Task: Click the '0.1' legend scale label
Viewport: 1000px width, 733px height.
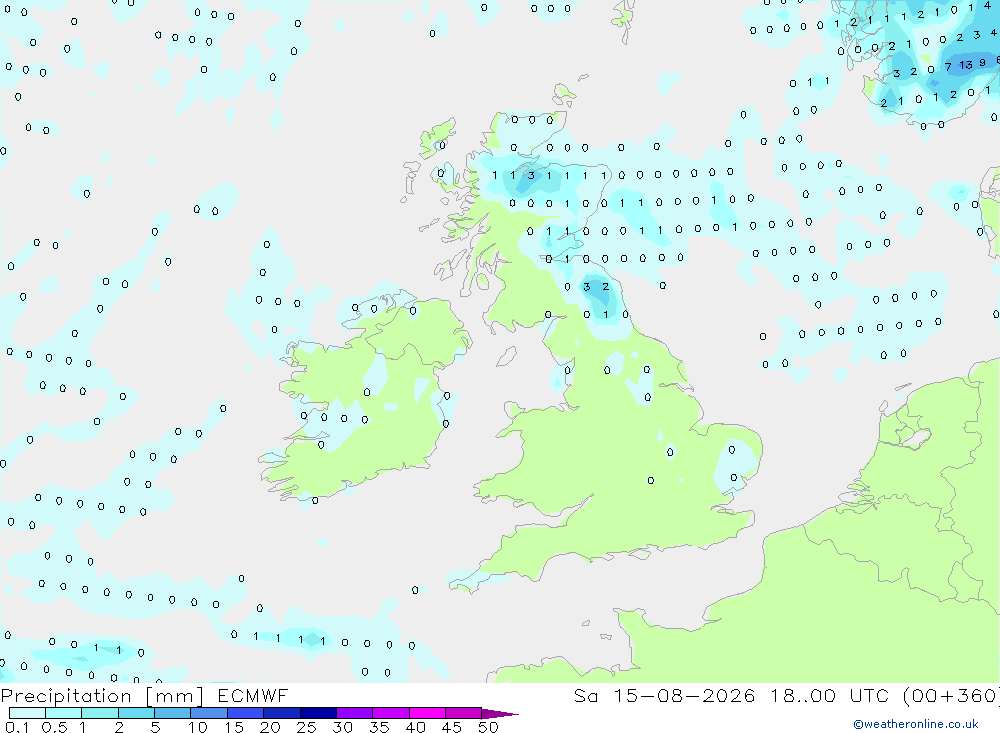Action: [17, 727]
